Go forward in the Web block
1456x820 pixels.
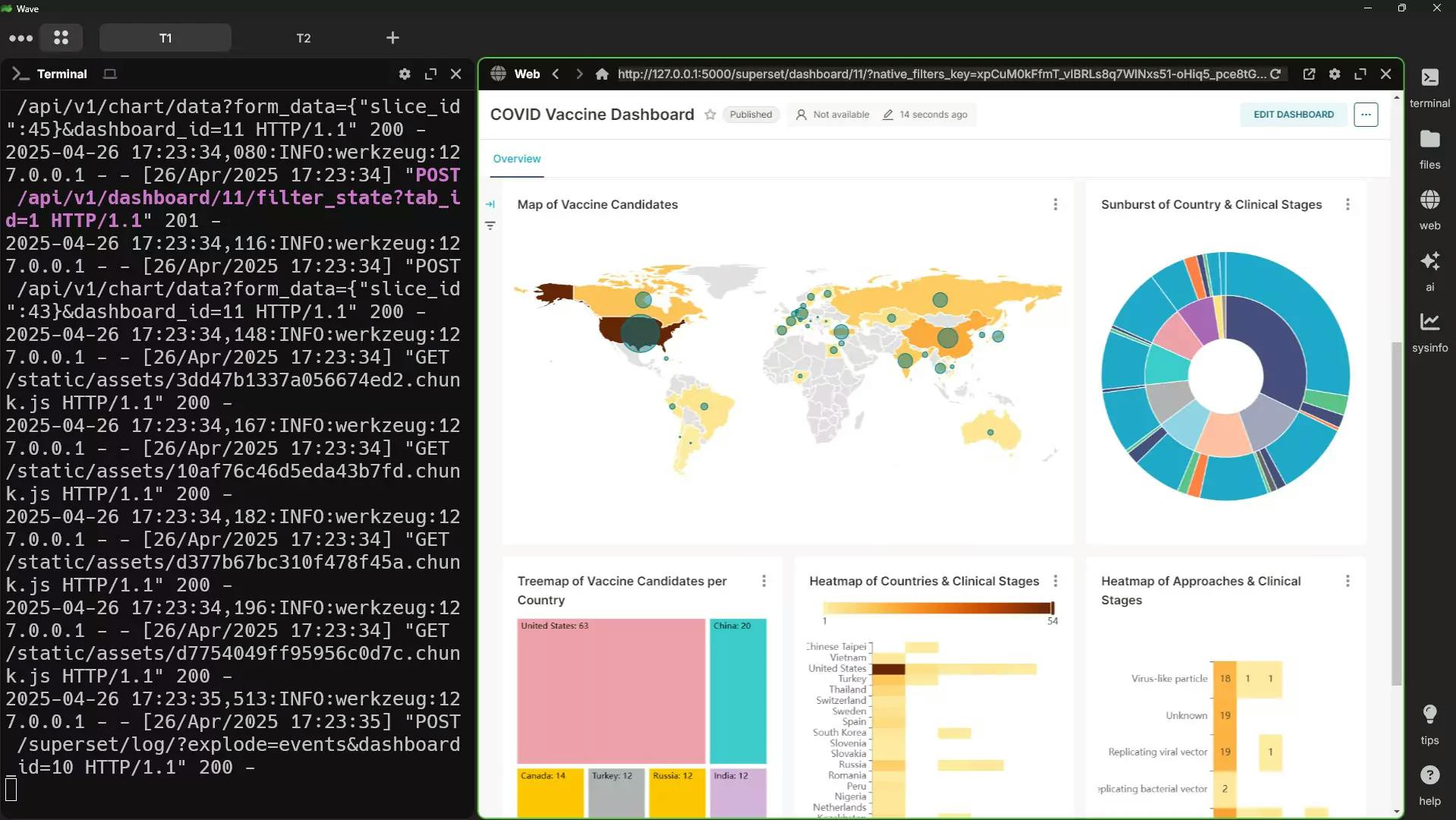579,74
